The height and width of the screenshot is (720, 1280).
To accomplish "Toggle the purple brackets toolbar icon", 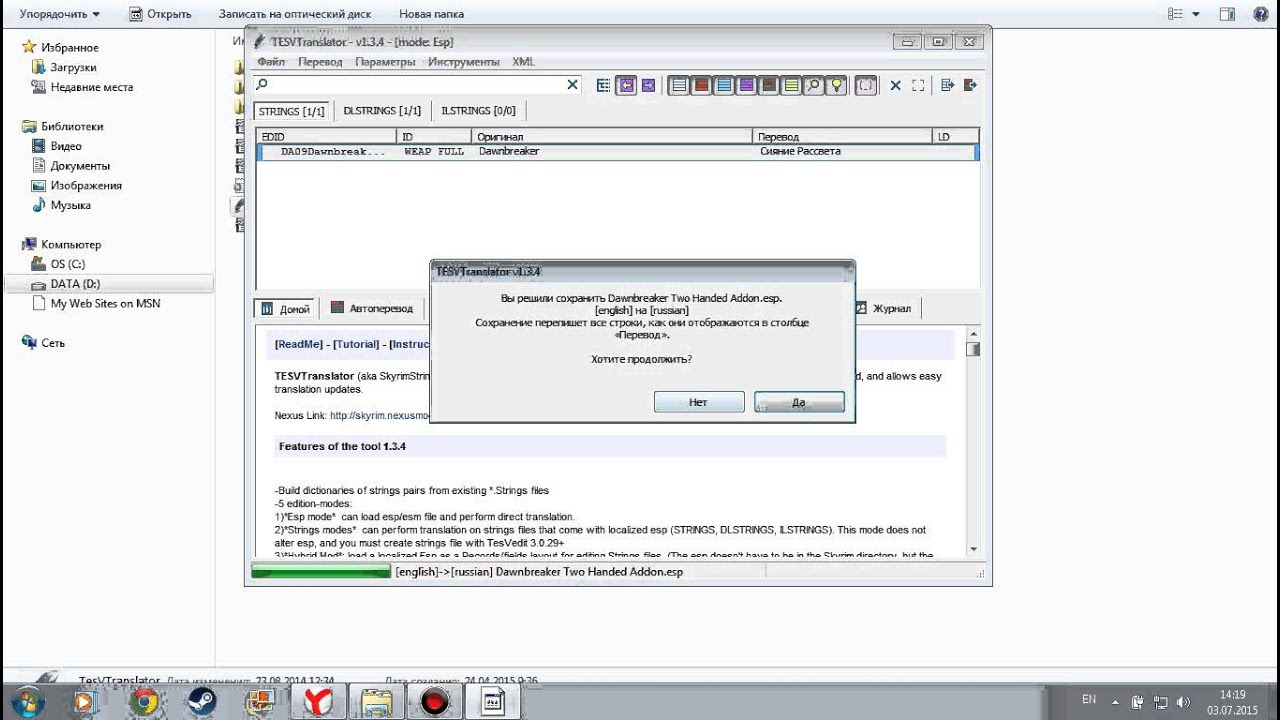I will [x=866, y=86].
